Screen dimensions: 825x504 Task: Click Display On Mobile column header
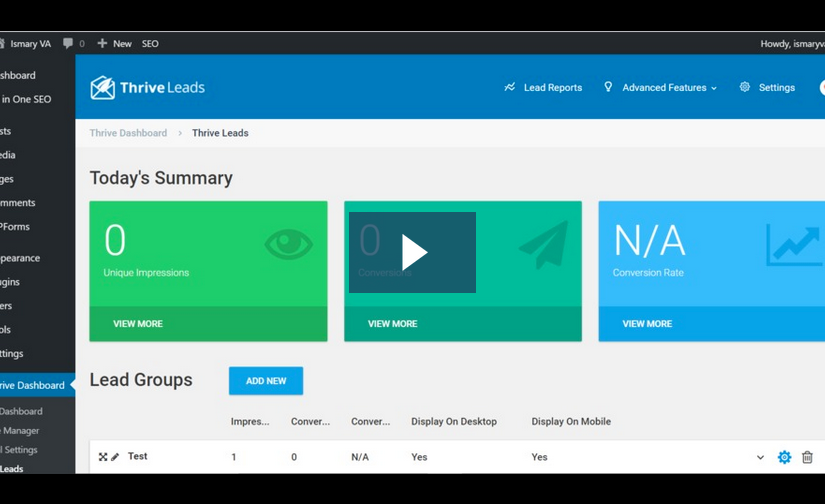(571, 421)
